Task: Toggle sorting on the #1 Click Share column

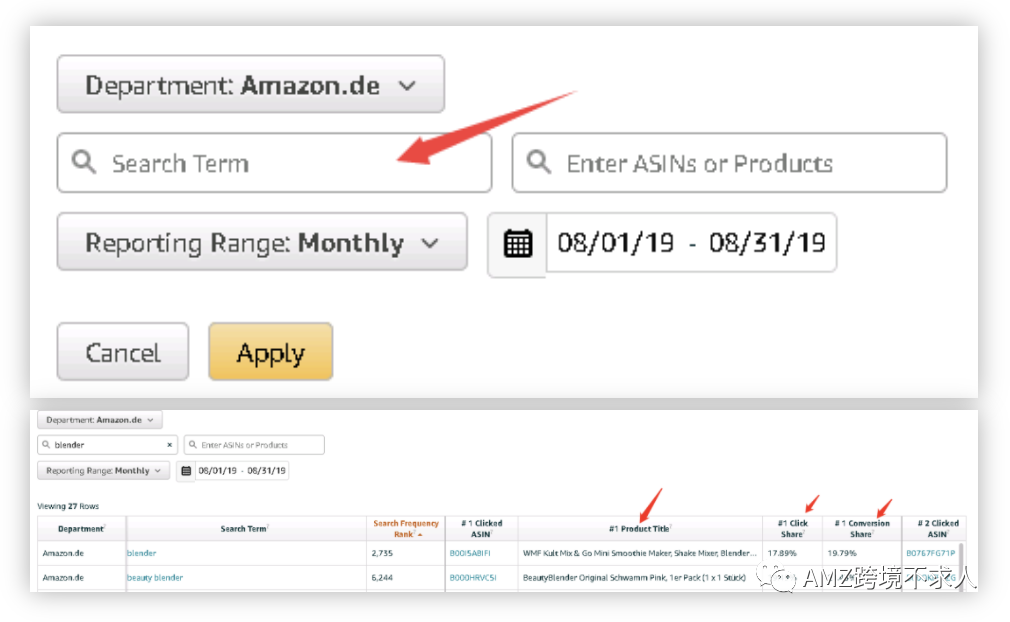Action: click(x=793, y=527)
